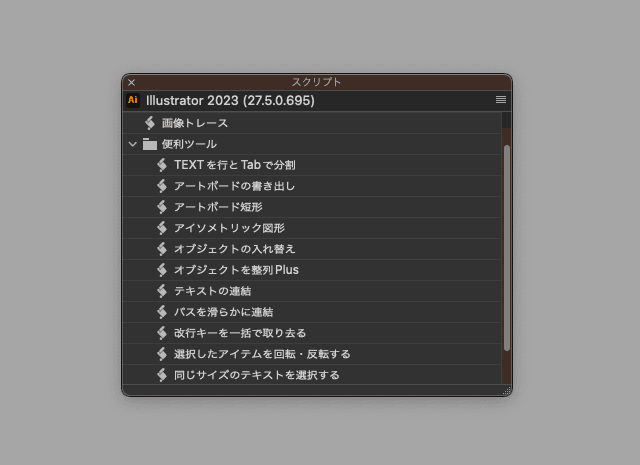
Task: Click script icon beside 改行キーを一括で取り去る
Action: [162, 333]
